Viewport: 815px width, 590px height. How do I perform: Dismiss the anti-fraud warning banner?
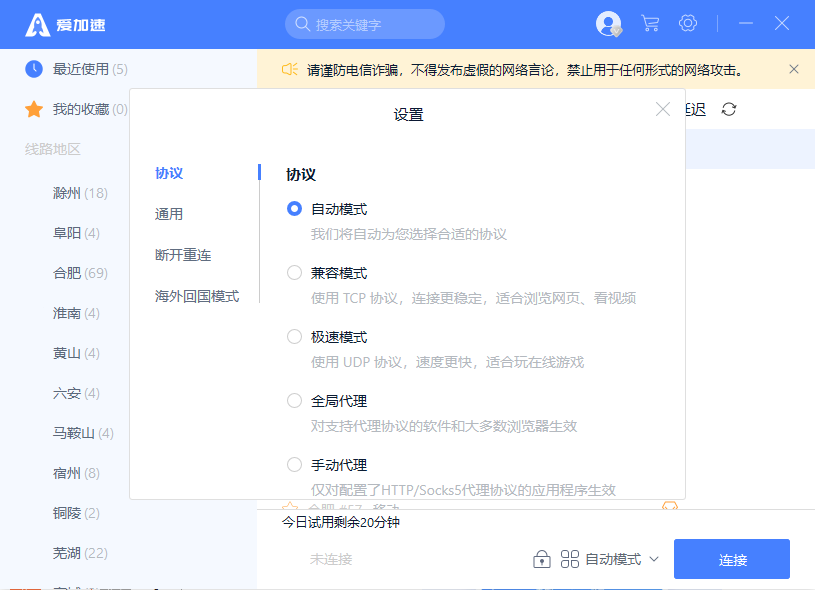[794, 69]
